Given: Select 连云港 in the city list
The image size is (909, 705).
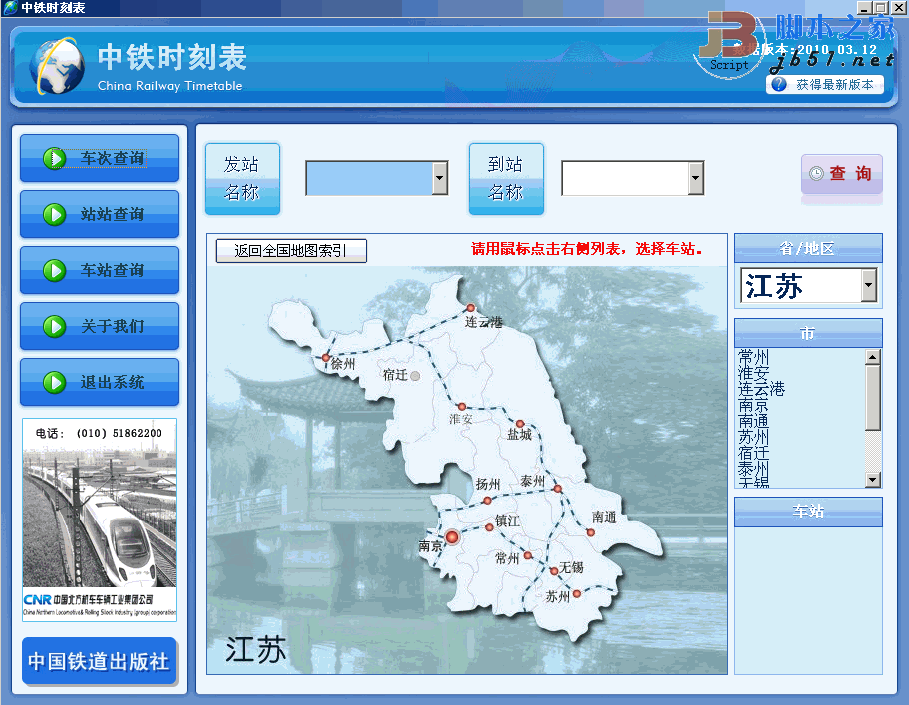Looking at the screenshot, I should pos(761,389).
